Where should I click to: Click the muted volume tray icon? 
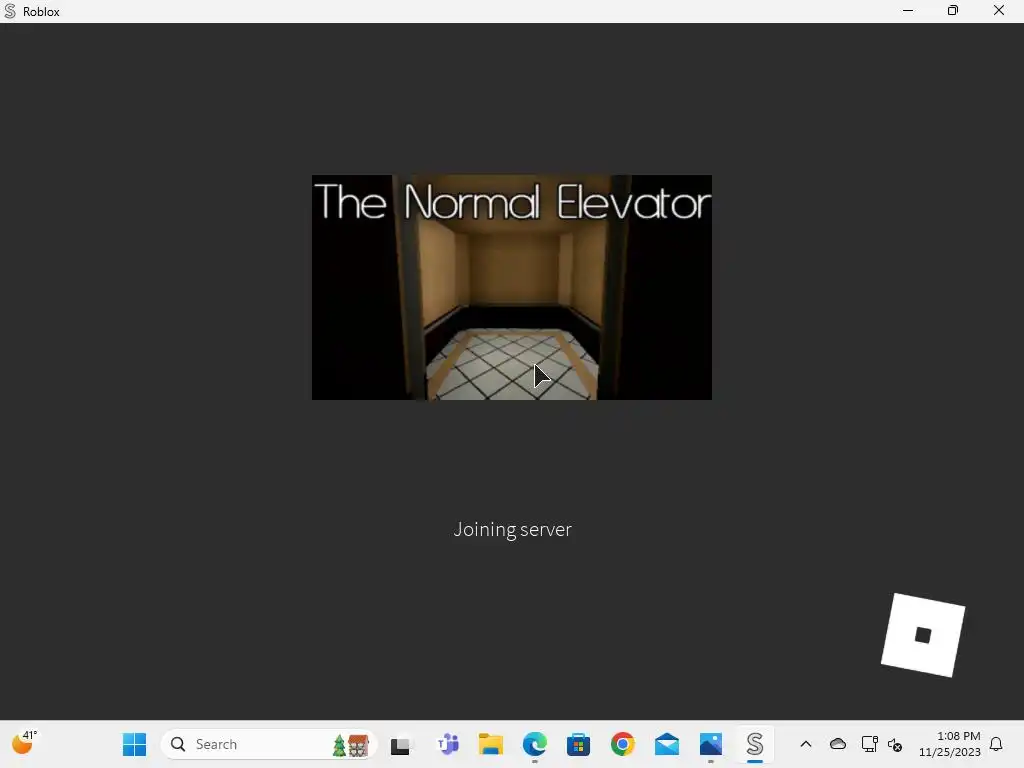click(895, 744)
